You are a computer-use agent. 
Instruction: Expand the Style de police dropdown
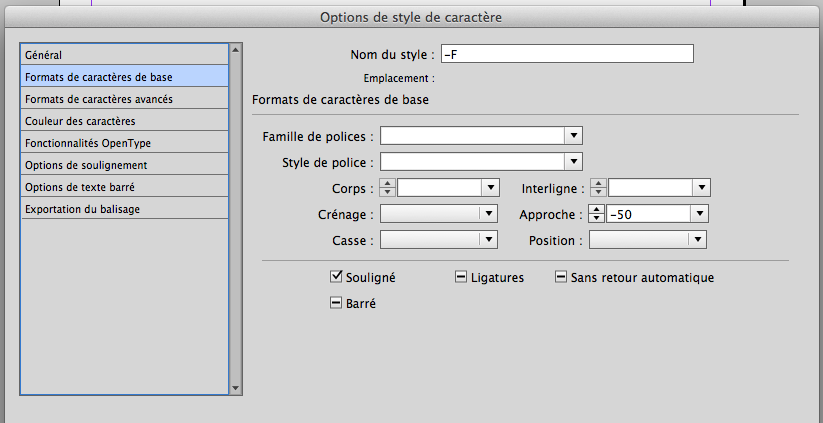[x=573, y=162]
